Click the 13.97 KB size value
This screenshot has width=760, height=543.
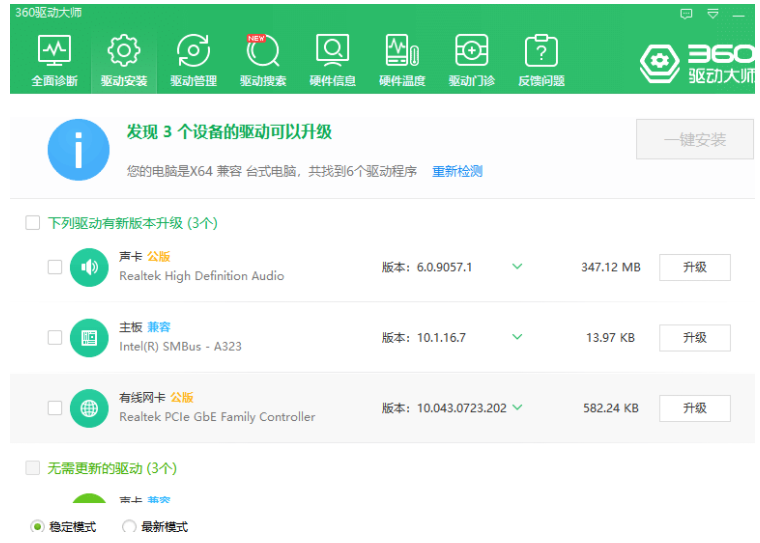click(x=610, y=337)
